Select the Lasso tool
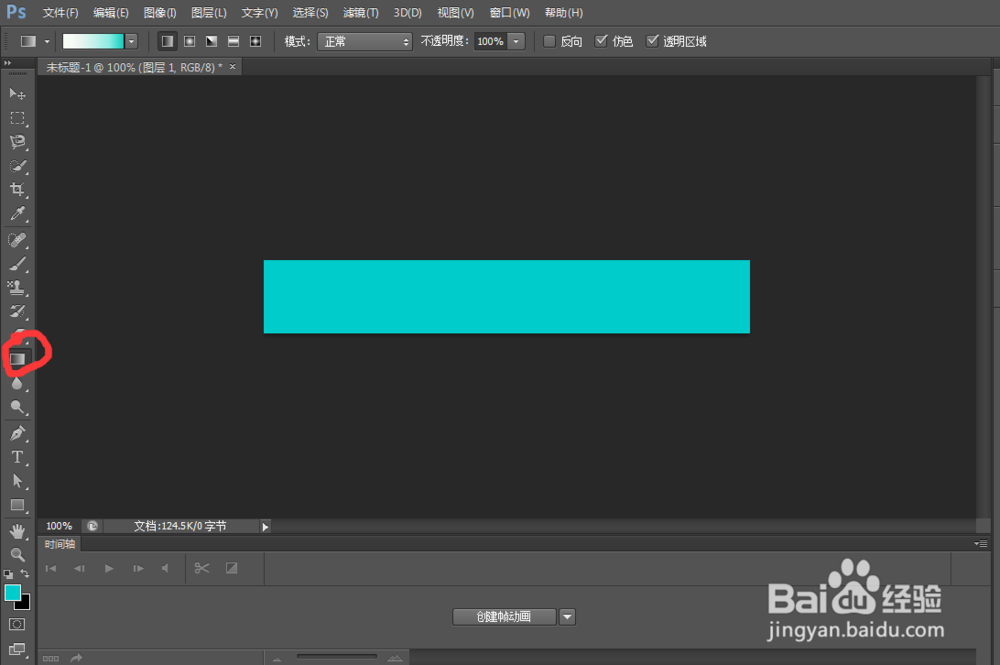The width and height of the screenshot is (1000, 665). (17, 142)
